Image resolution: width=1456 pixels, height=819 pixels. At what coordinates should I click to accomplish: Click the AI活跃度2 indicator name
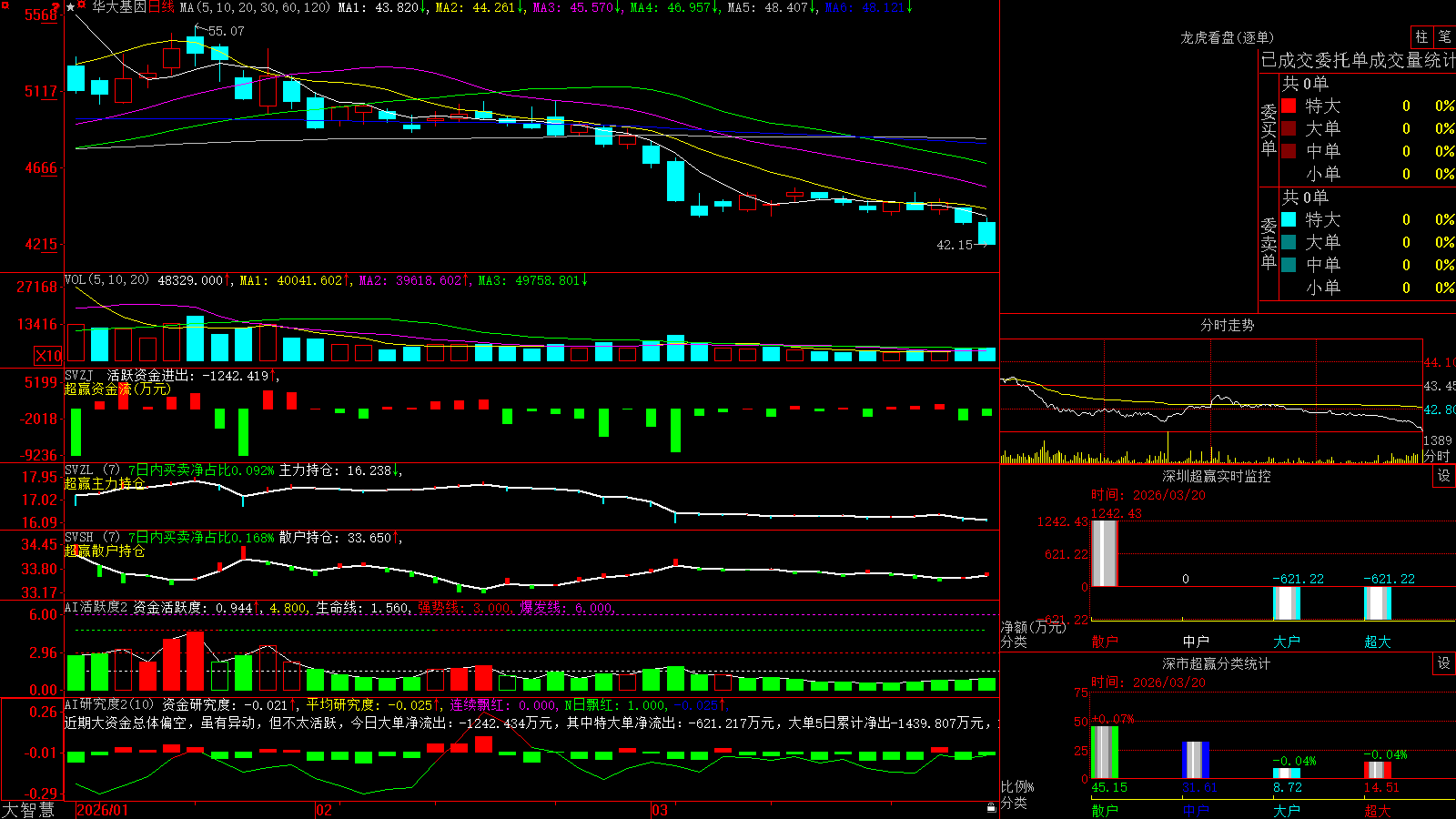click(96, 608)
